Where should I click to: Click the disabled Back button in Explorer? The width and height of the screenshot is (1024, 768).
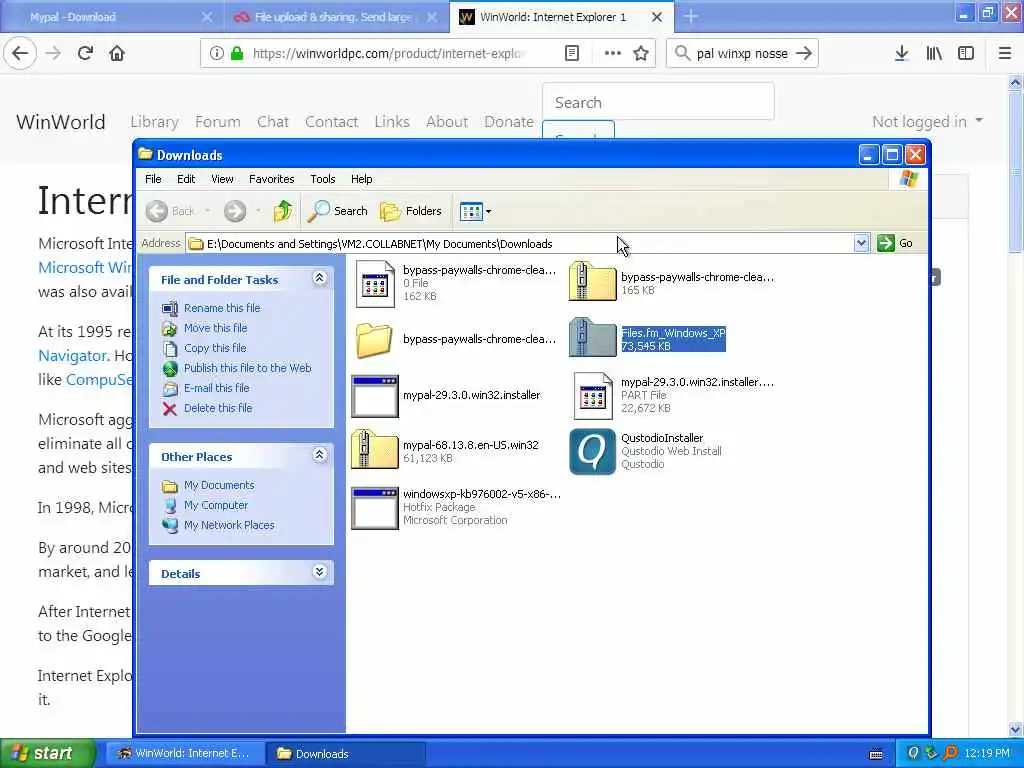pos(171,211)
